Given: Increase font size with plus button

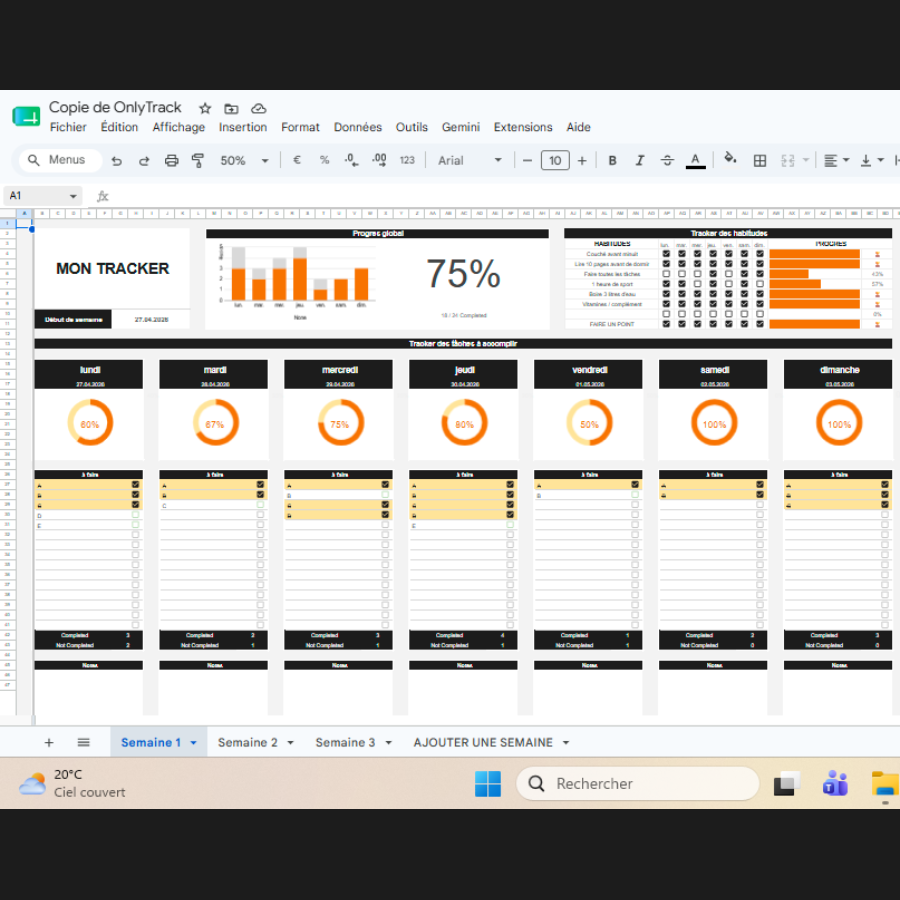Looking at the screenshot, I should (582, 161).
